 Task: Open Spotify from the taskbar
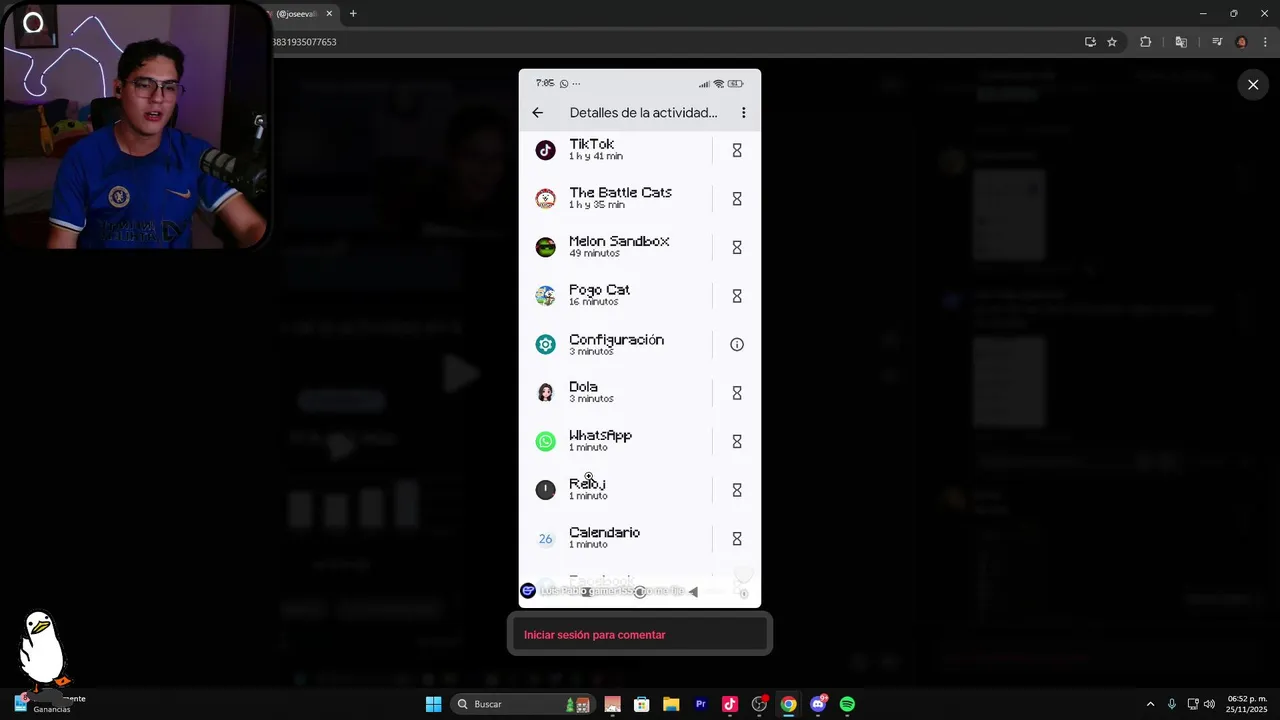tap(847, 704)
